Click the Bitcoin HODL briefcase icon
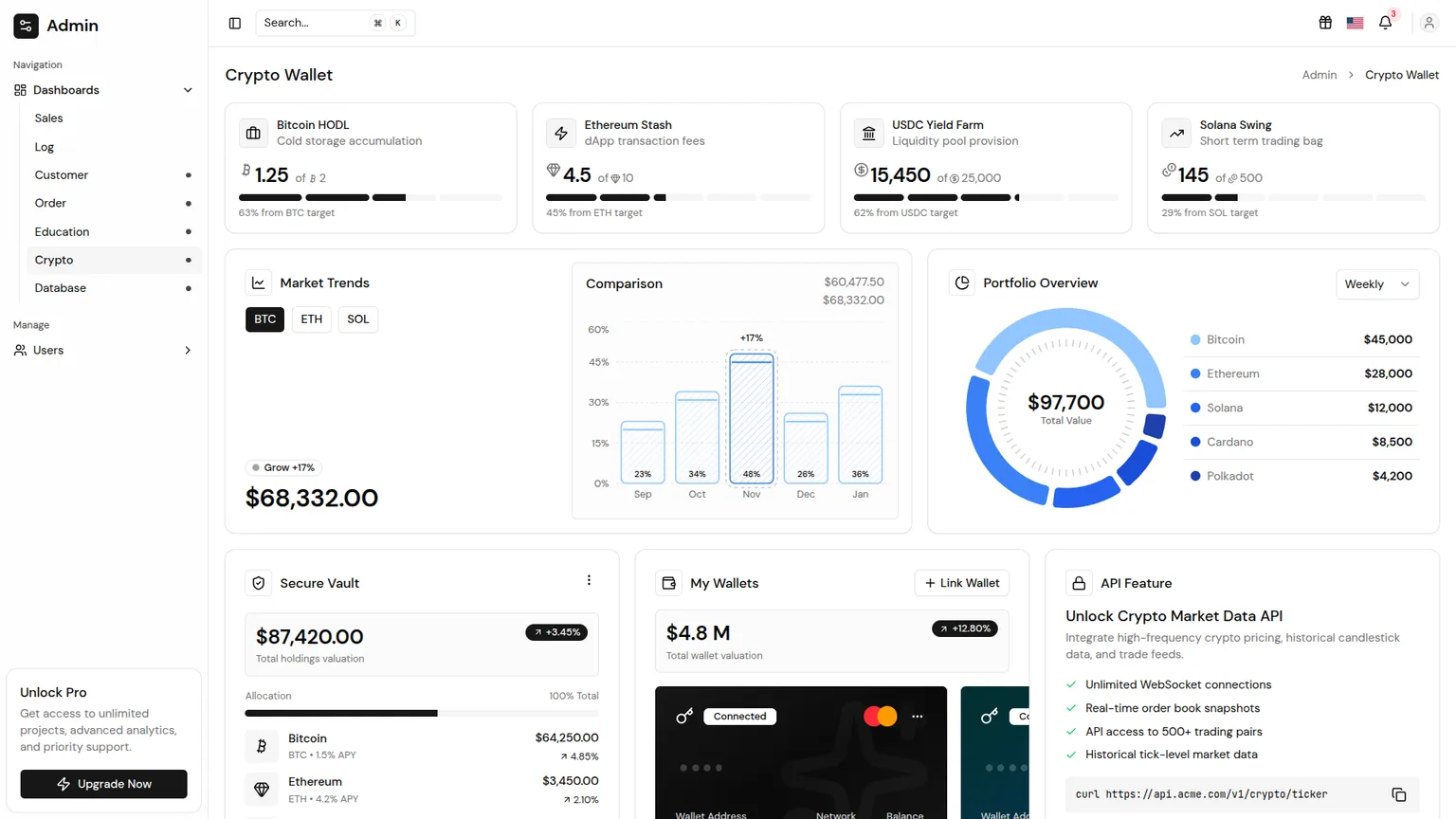Viewport: 1456px width, 819px height. tap(253, 133)
